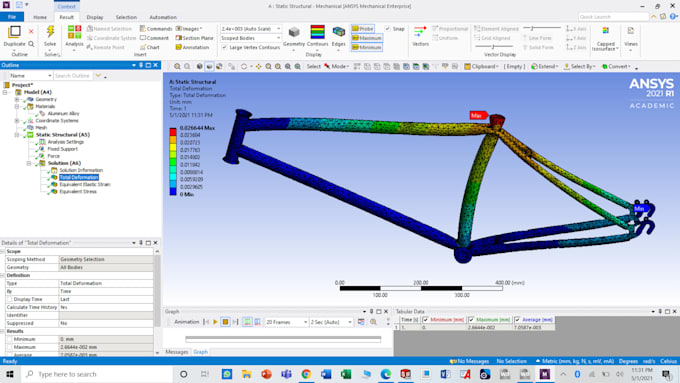Switch to the Messages tab
This screenshot has width=680, height=383.
coord(177,352)
